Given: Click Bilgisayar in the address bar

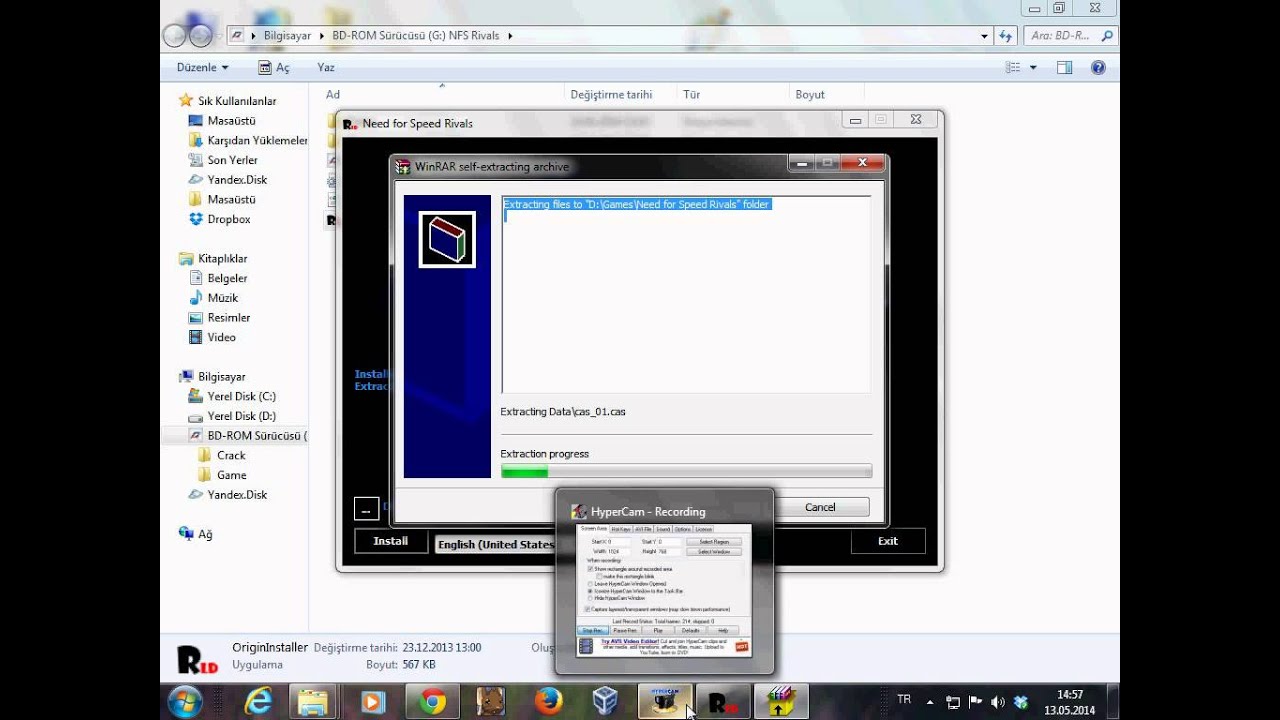Looking at the screenshot, I should coord(287,35).
